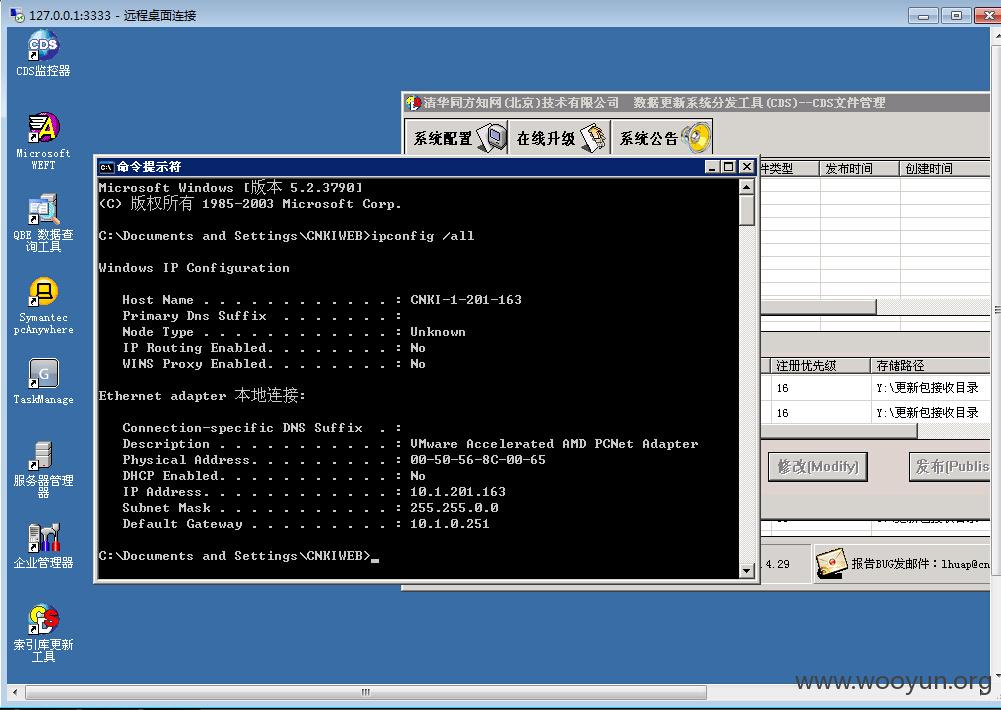Select the second row with priority 16
The width and height of the screenshot is (1001, 710).
[x=875, y=412]
